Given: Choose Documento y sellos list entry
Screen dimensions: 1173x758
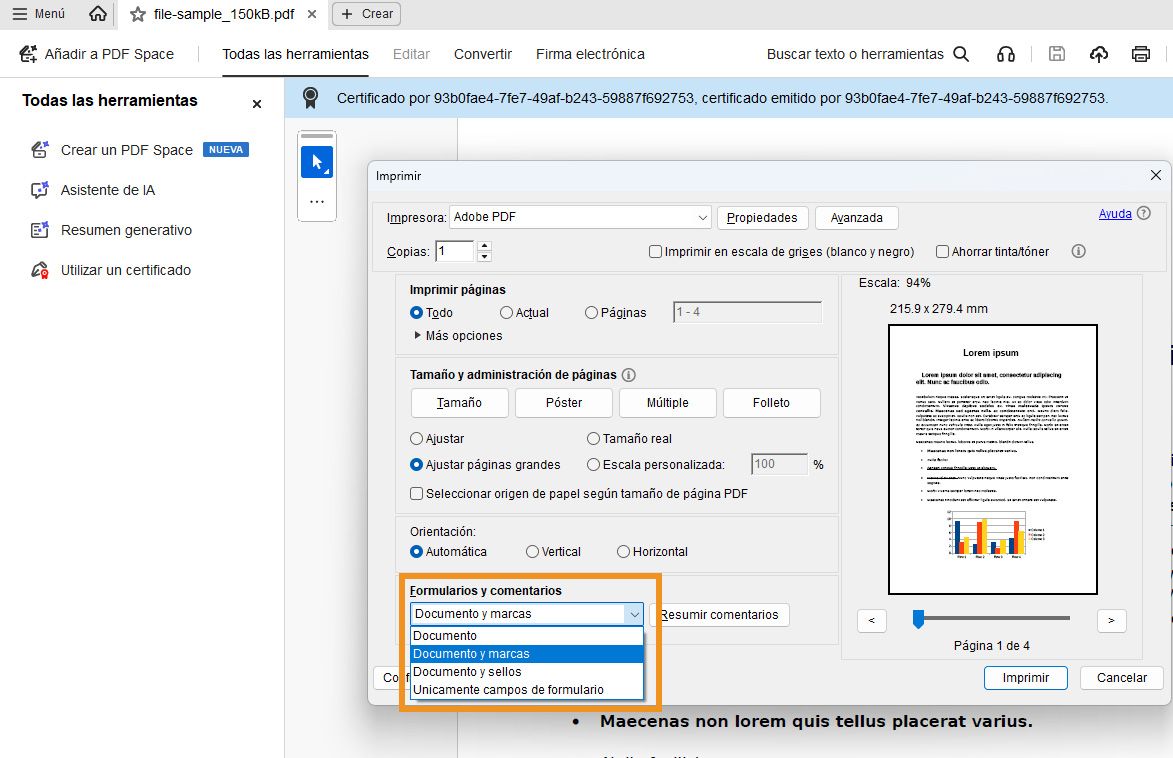Looking at the screenshot, I should coord(527,672).
